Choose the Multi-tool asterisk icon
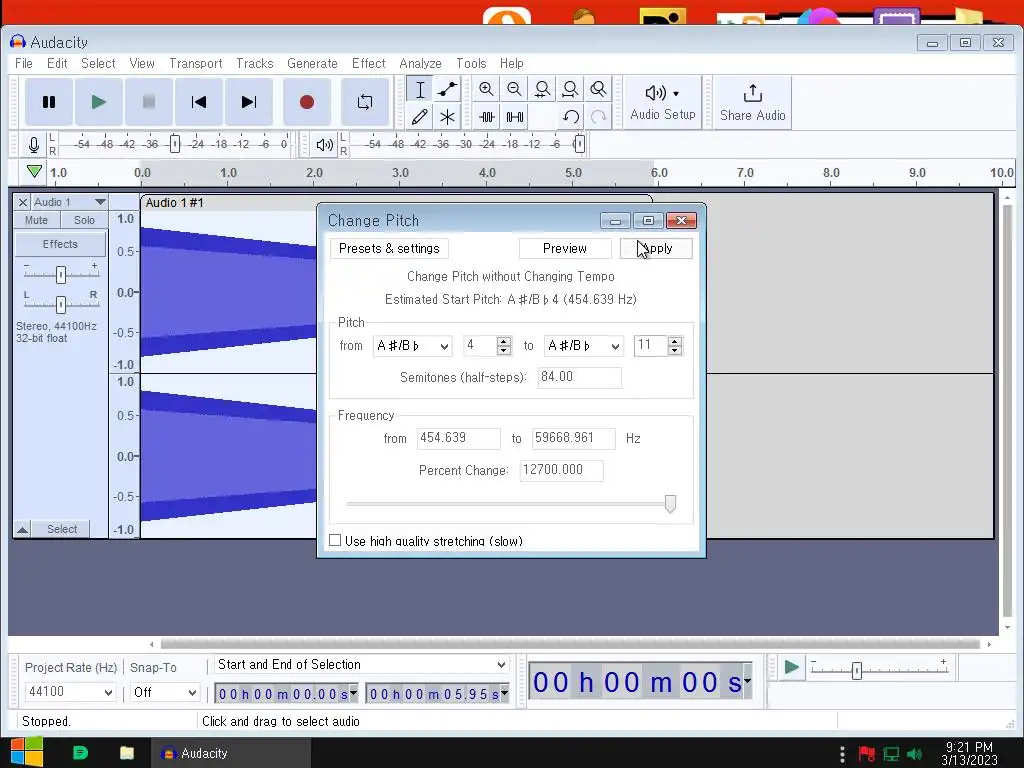 [x=447, y=117]
